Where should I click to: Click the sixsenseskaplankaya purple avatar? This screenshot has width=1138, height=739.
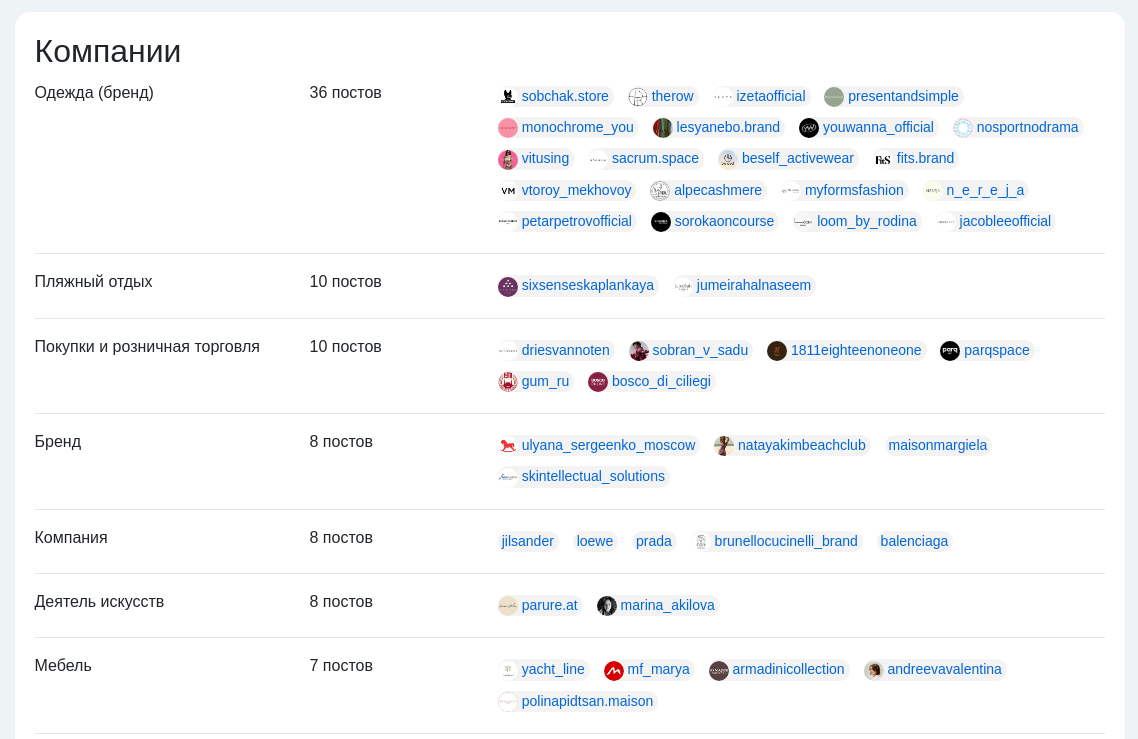[x=508, y=286]
